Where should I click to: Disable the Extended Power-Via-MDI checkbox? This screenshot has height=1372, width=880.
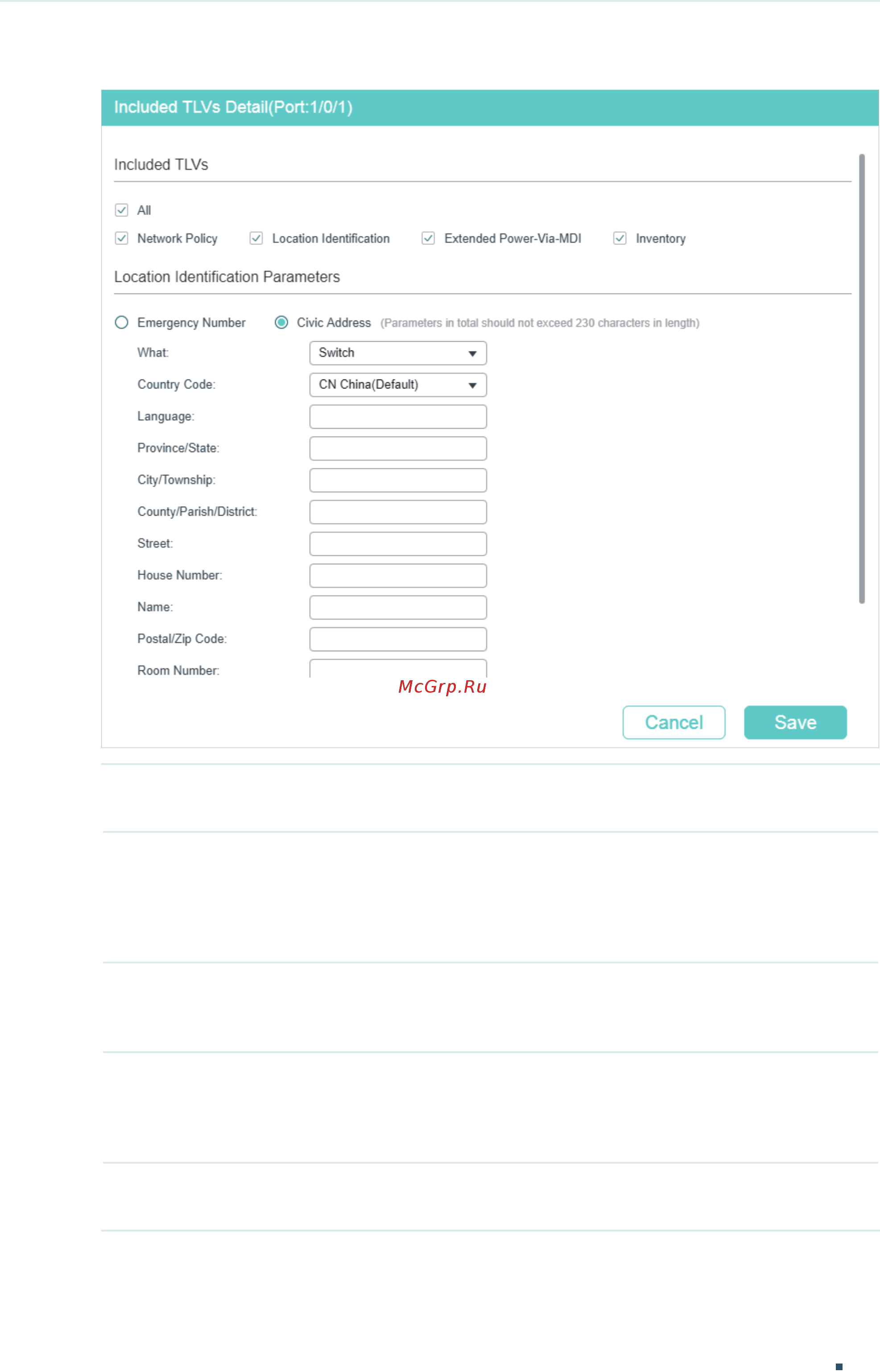(x=428, y=238)
